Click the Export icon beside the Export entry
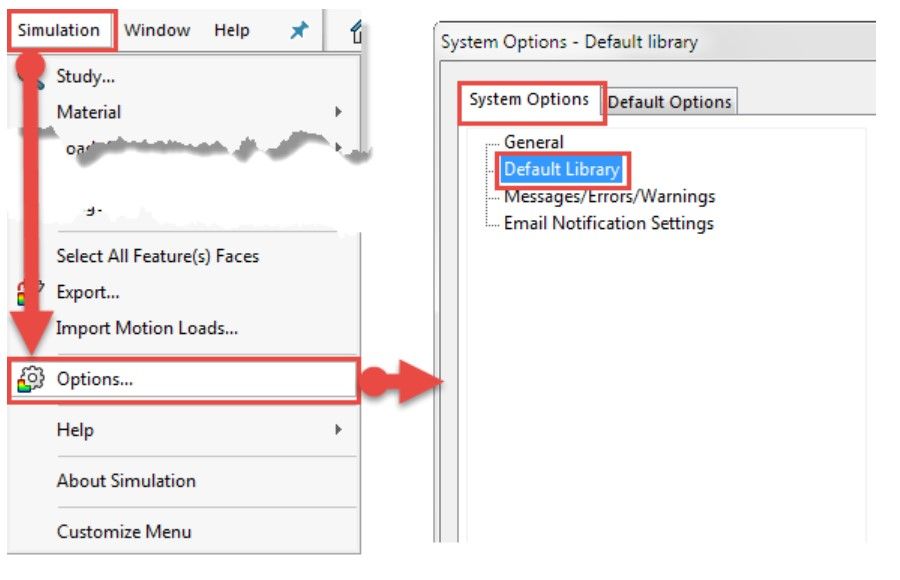Viewport: 900px width, 580px height. [30, 292]
